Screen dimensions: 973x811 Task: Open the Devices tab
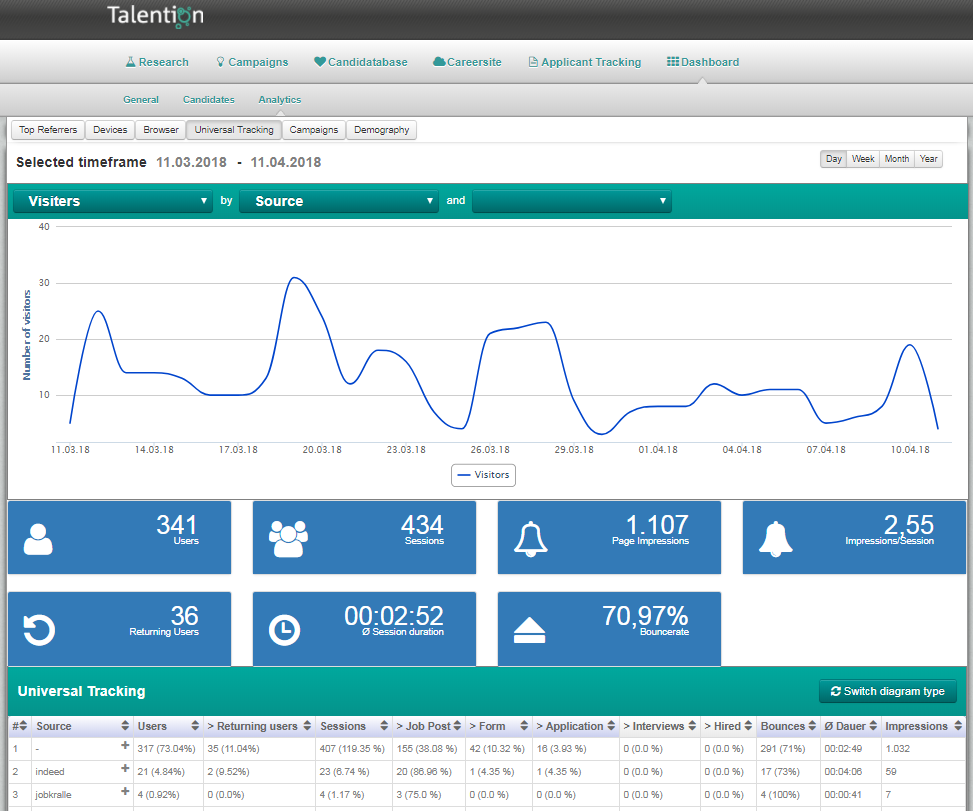click(110, 130)
